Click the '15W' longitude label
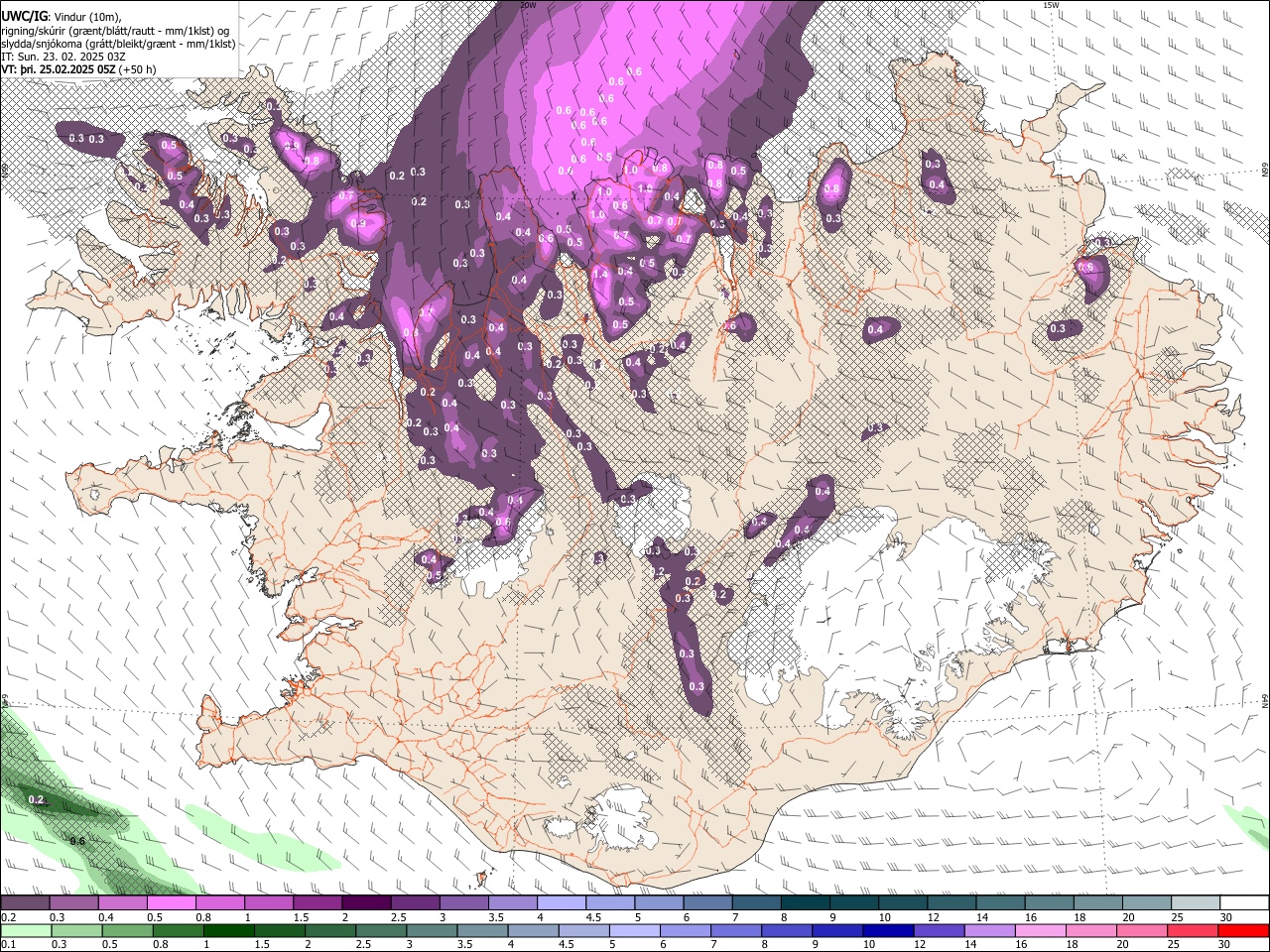 tap(1051, 5)
